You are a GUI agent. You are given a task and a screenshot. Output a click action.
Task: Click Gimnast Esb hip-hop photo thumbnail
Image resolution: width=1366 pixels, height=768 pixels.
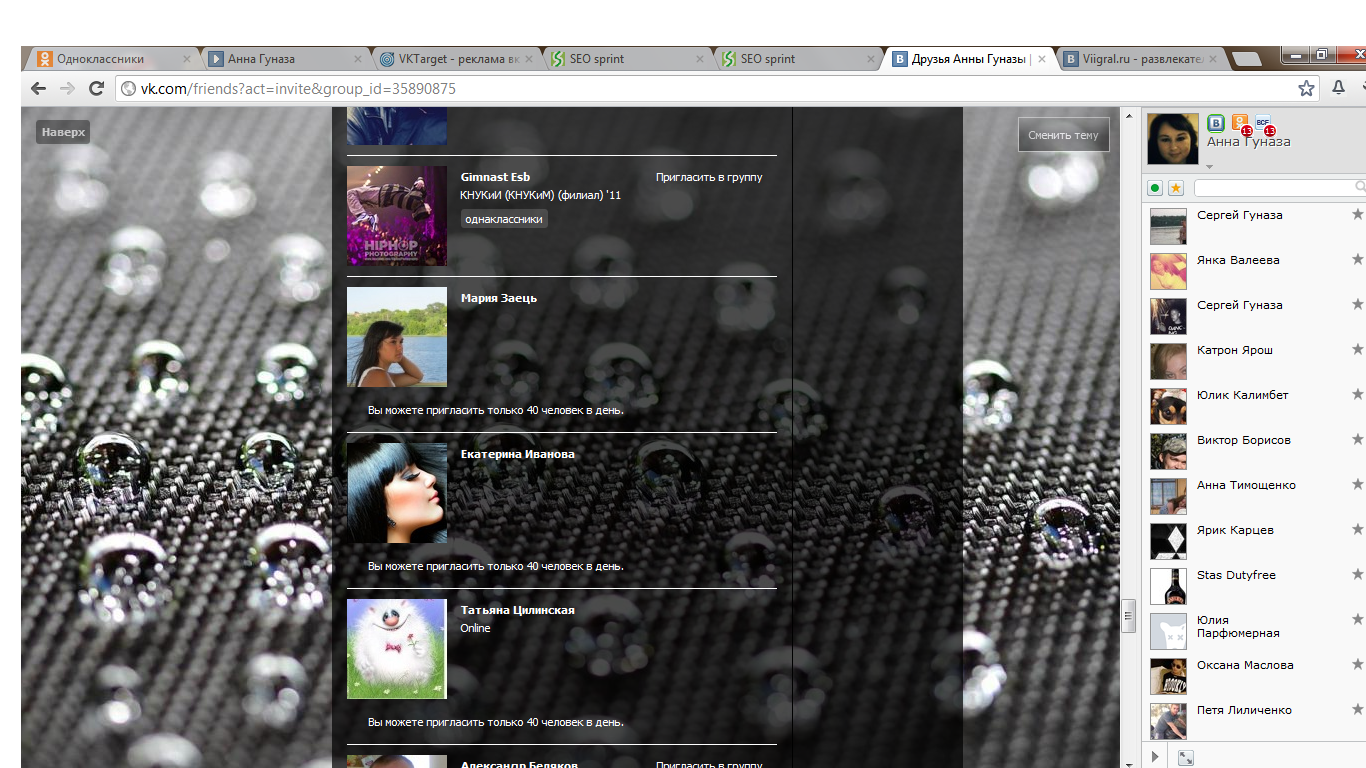397,216
